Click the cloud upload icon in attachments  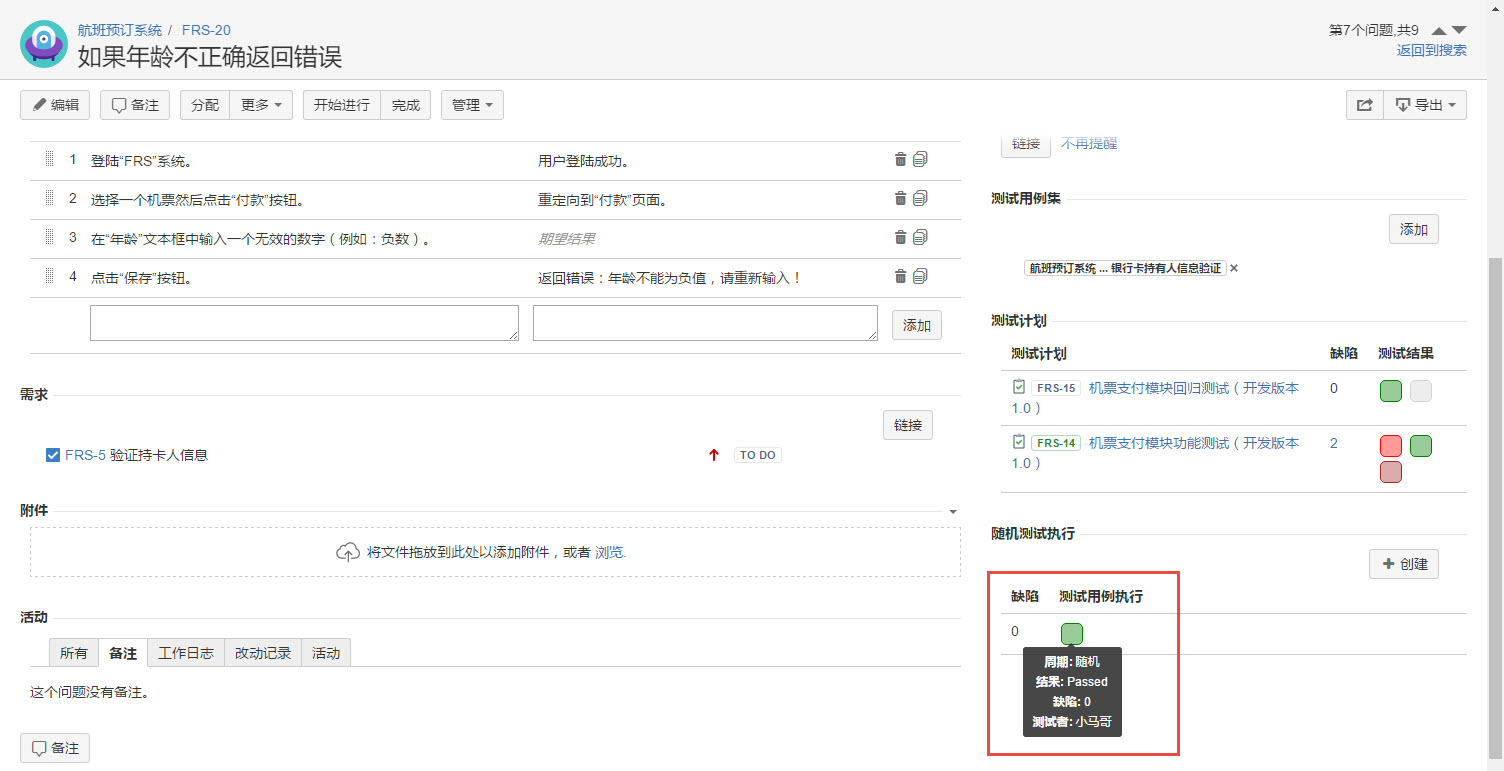(347, 552)
